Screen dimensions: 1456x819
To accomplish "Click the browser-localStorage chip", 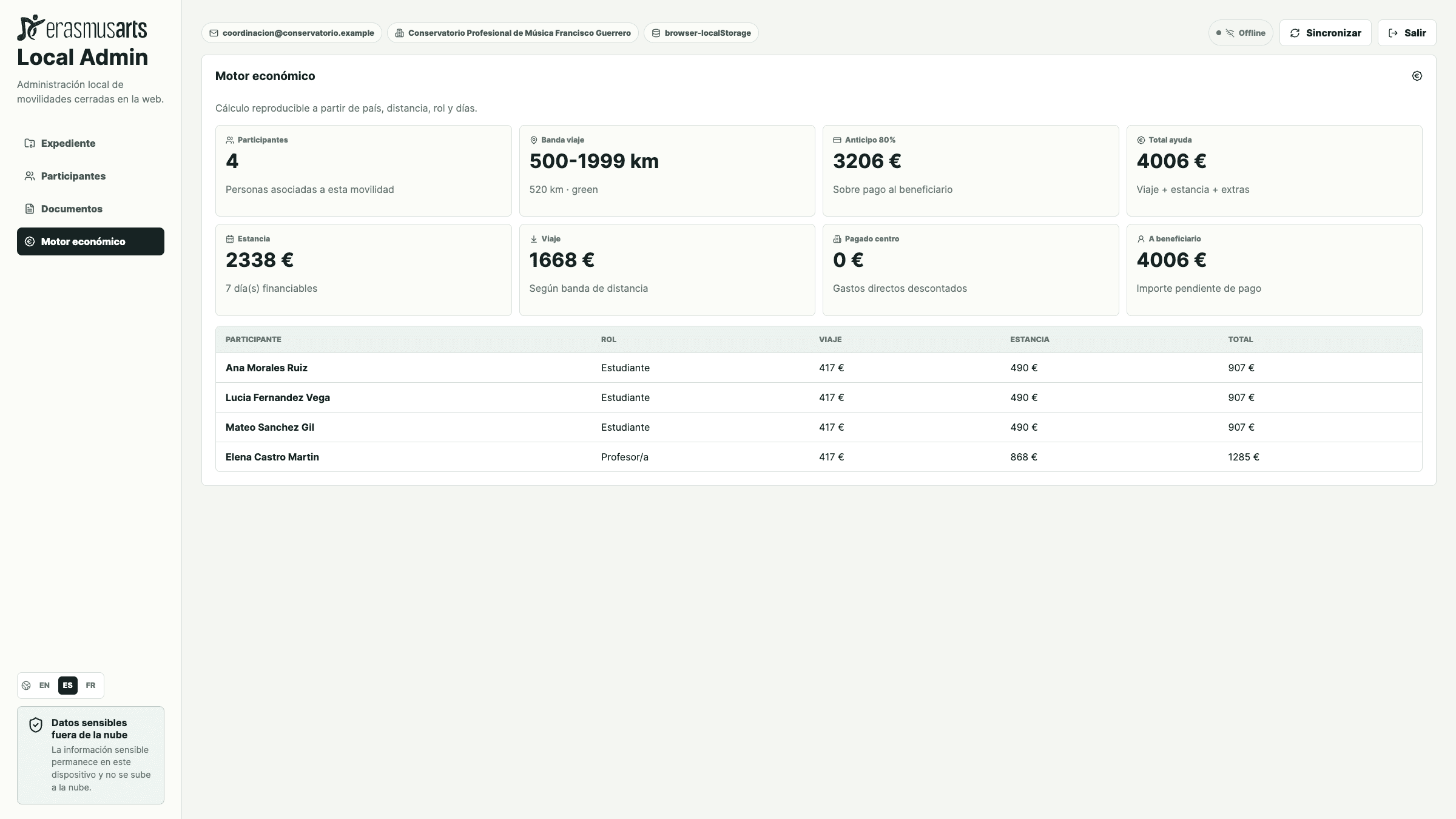I will 701,33.
